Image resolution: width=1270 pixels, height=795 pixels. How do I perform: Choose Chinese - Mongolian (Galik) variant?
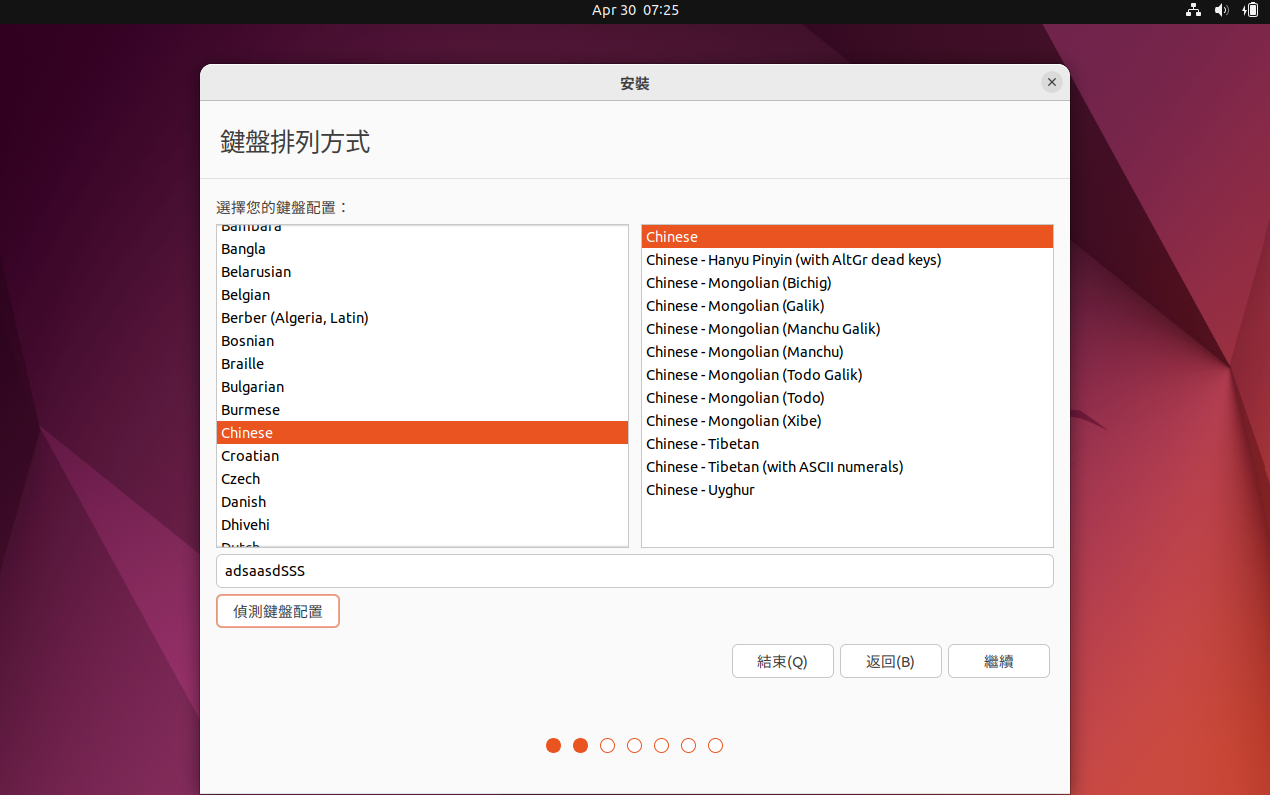[x=847, y=306]
